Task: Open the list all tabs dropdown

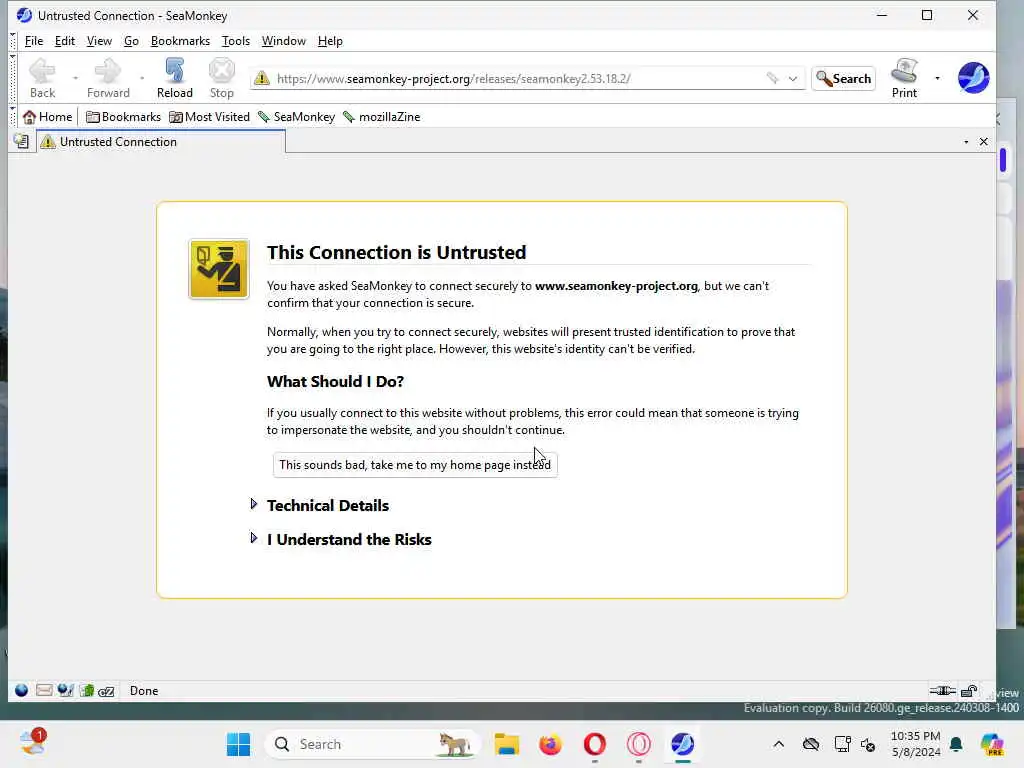Action: click(966, 142)
